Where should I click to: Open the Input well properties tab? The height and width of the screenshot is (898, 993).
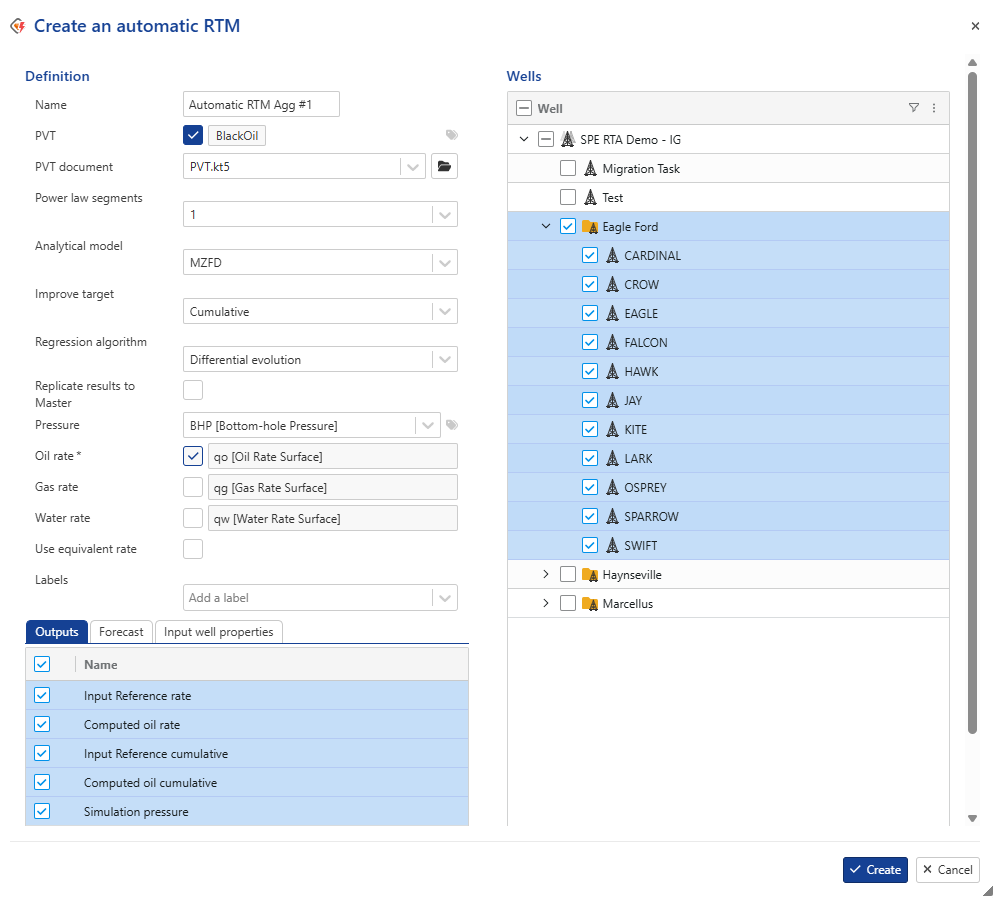pyautogui.click(x=219, y=632)
